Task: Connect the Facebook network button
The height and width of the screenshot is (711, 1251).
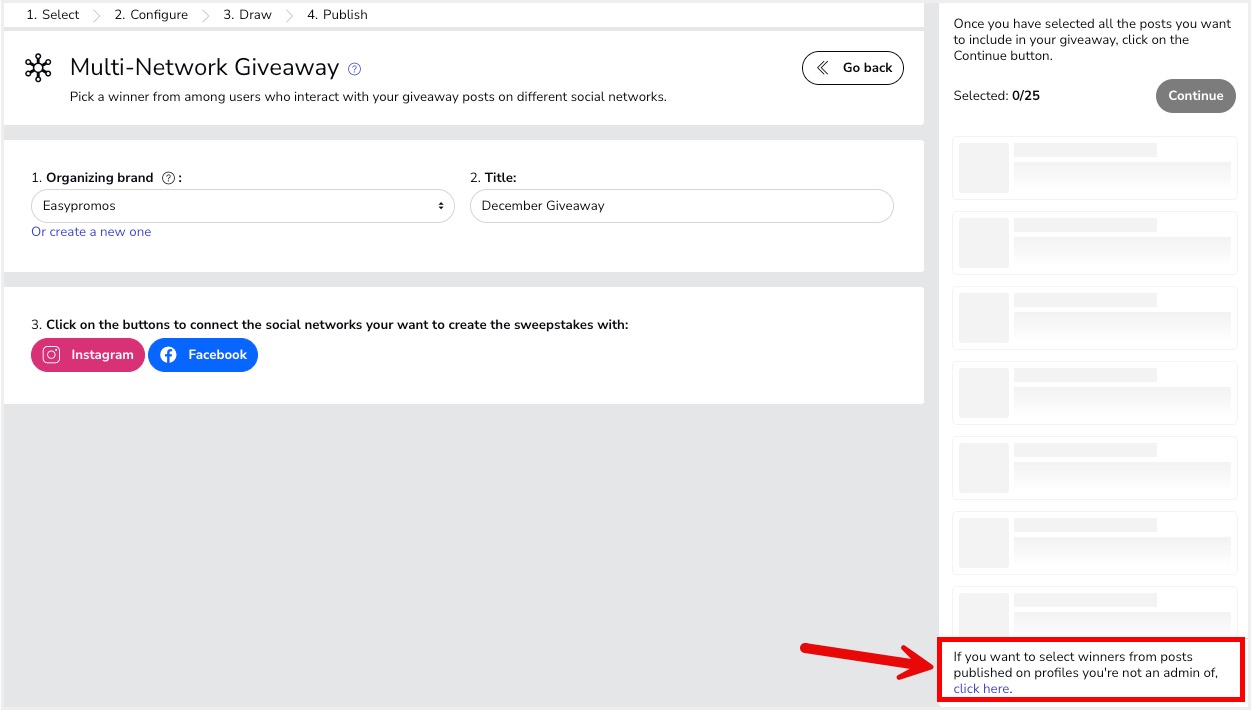Action: [203, 355]
